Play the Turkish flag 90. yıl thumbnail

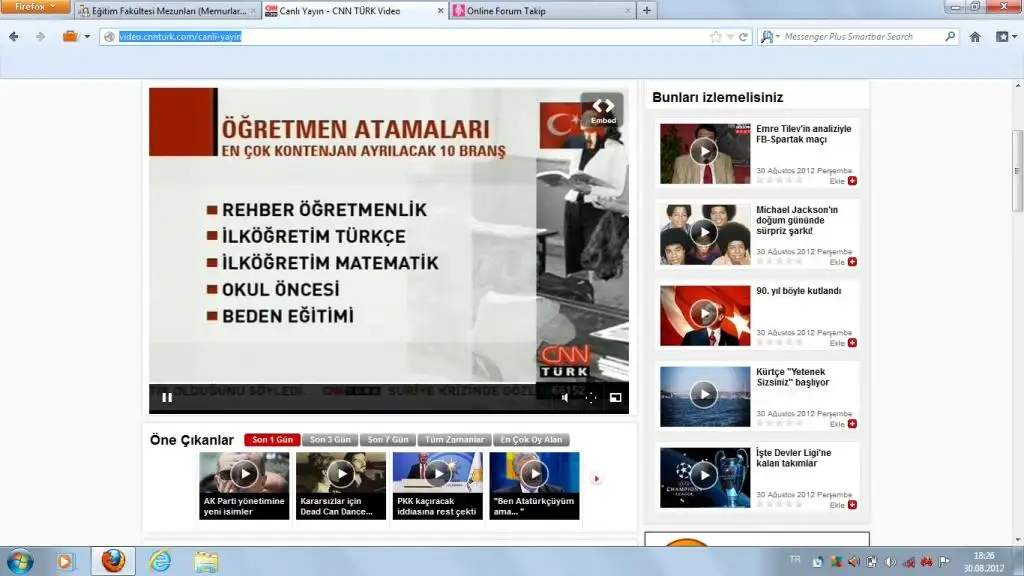[x=705, y=315]
